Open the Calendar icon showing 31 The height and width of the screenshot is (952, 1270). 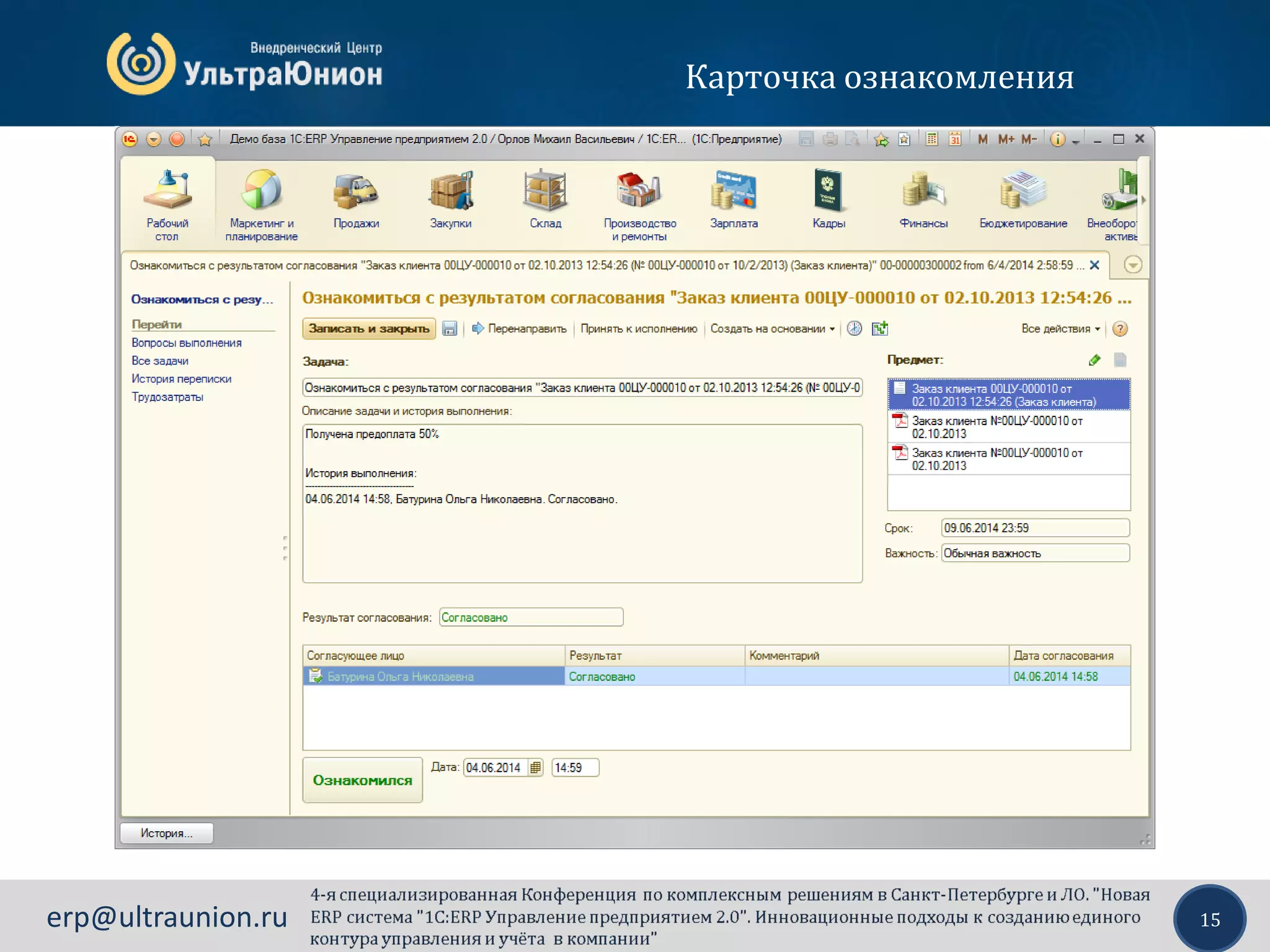pyautogui.click(x=955, y=139)
